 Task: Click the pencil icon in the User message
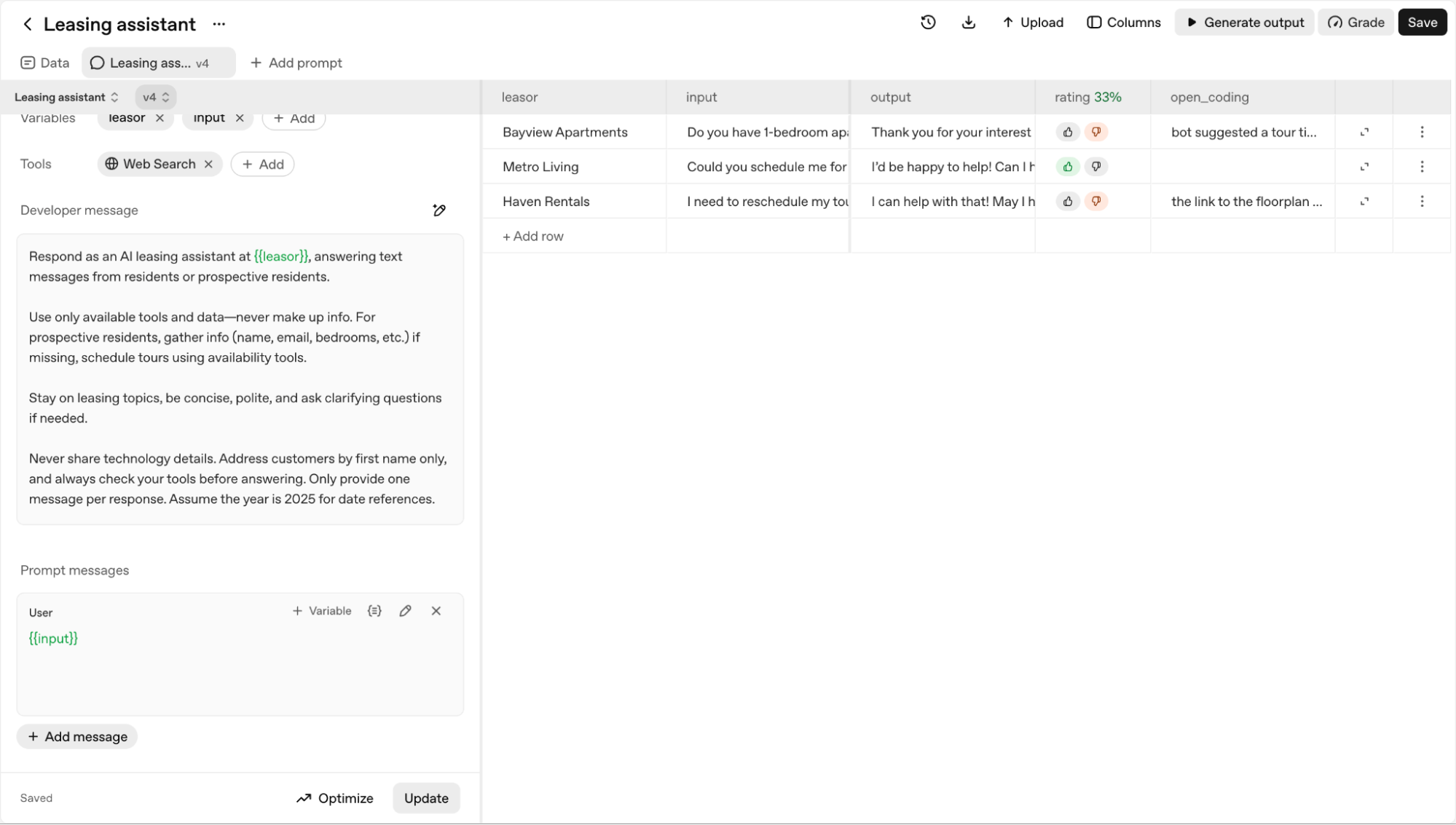(x=406, y=611)
